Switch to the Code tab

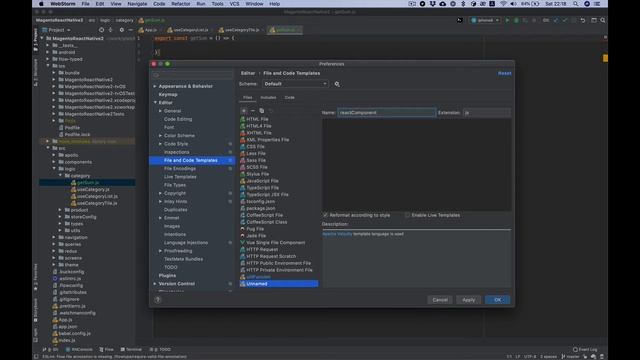coord(289,98)
